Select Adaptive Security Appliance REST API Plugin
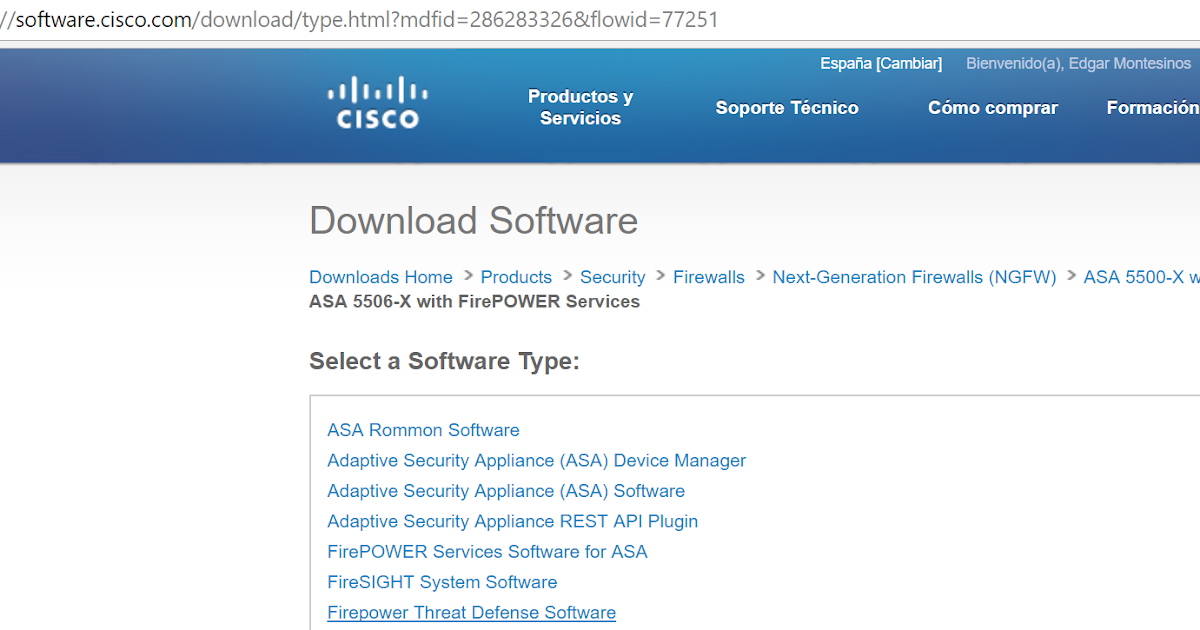1200x630 pixels. click(512, 521)
